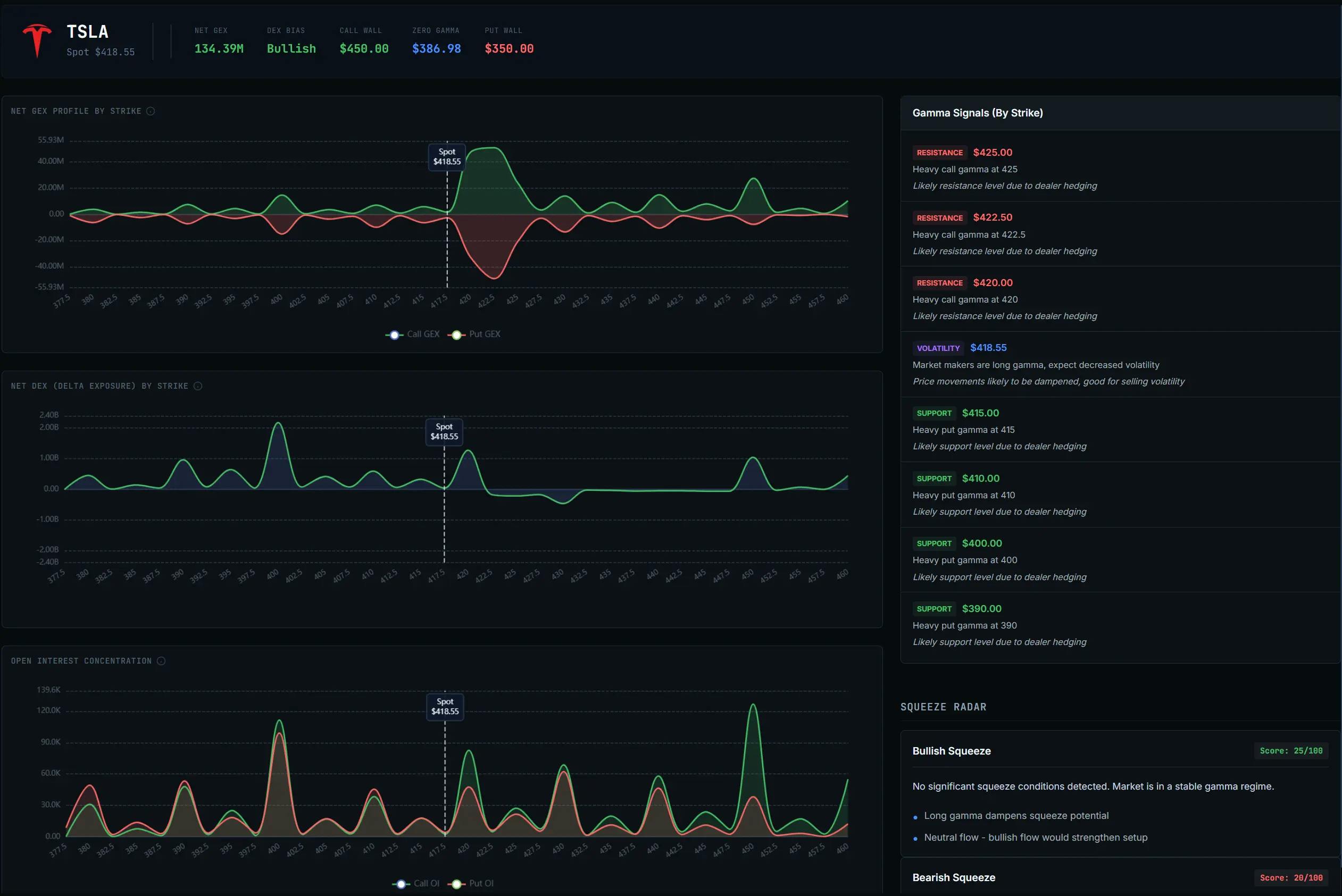Open the Bullish Squeeze card title

point(952,751)
